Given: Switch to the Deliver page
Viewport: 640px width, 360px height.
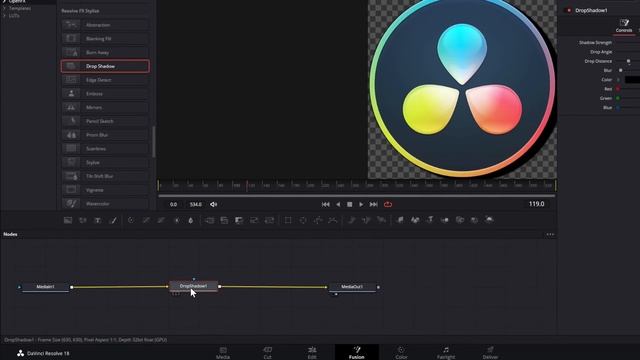Looking at the screenshot, I should pos(490,353).
